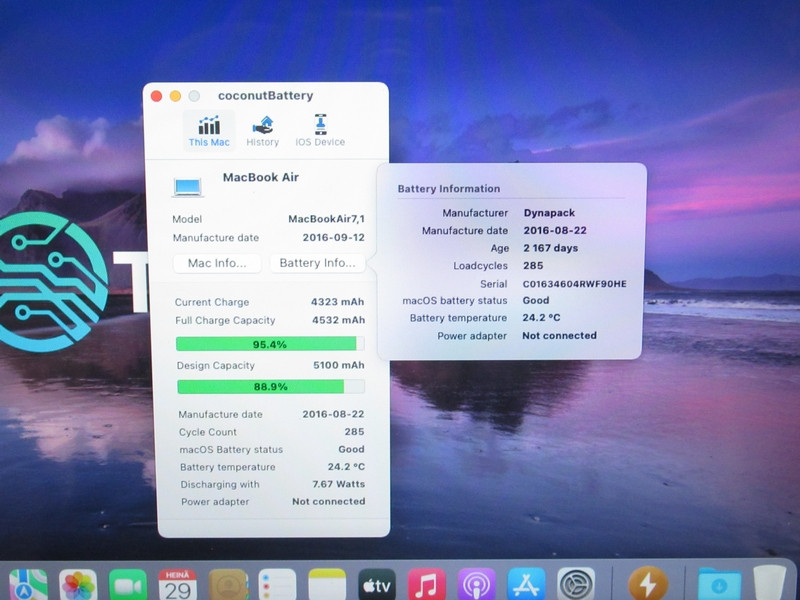The image size is (800, 600).
Task: Open the App Store from Dock
Action: [527, 585]
